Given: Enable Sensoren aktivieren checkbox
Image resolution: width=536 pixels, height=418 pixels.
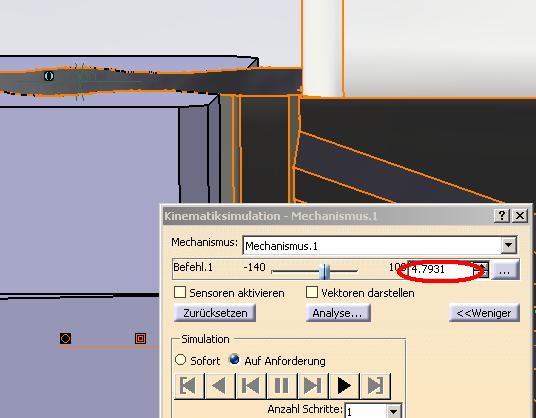Looking at the screenshot, I should (180, 292).
